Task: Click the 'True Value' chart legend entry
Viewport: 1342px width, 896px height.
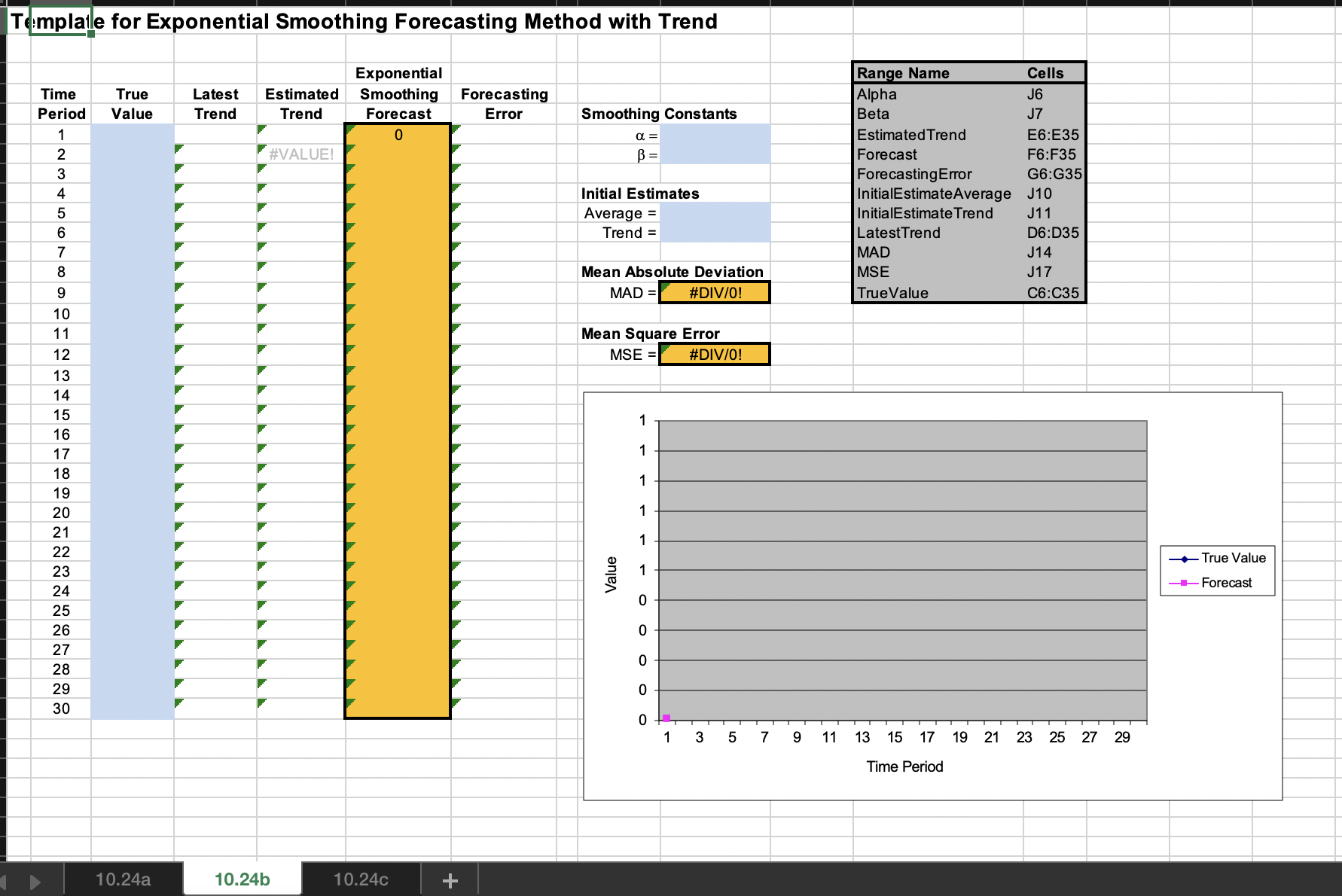Action: (x=1218, y=558)
